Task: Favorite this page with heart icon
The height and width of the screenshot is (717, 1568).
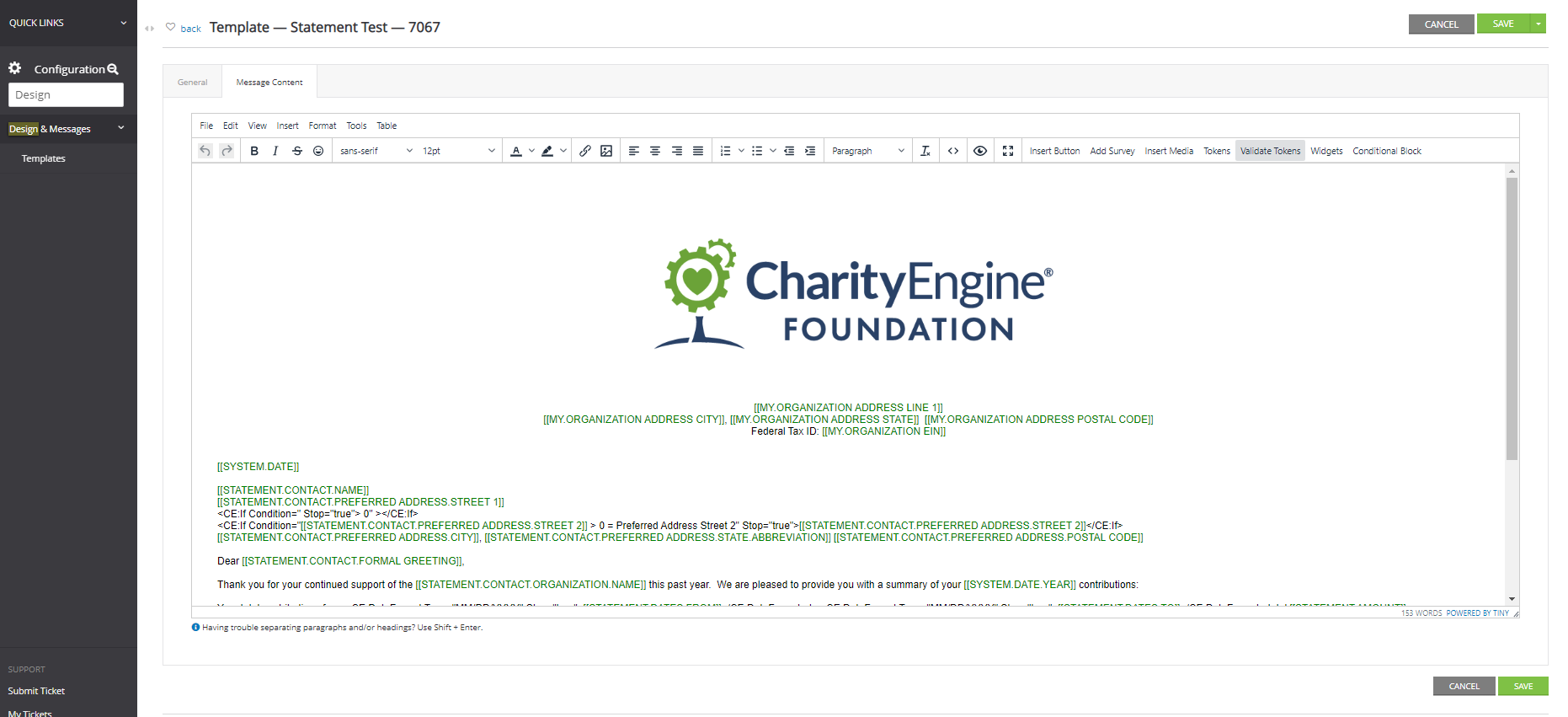Action: coord(171,27)
